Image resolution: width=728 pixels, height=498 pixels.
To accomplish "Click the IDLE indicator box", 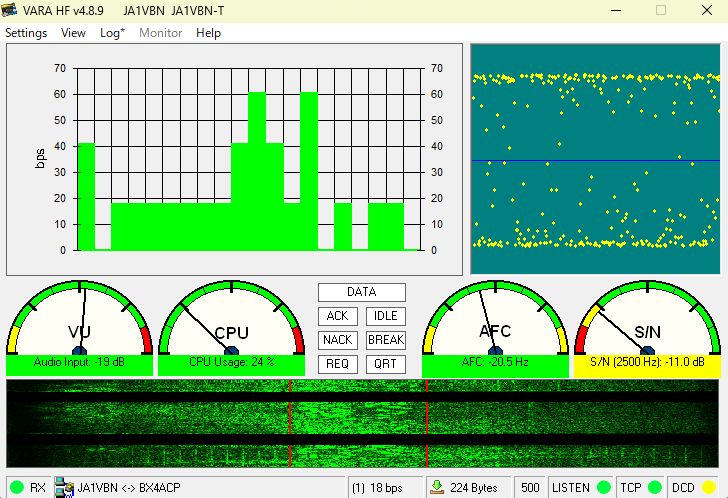I will [x=386, y=316].
